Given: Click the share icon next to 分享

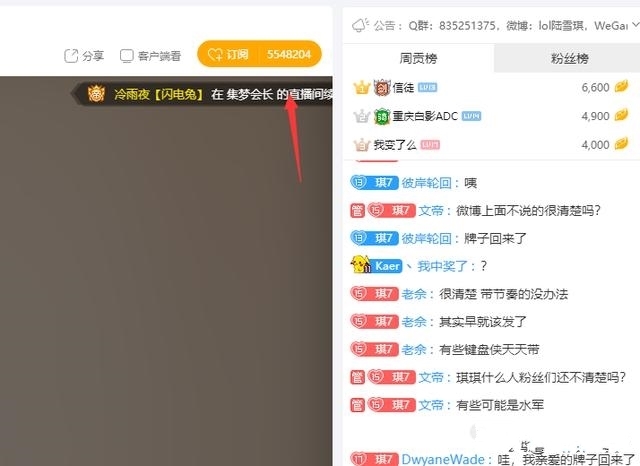Looking at the screenshot, I should pyautogui.click(x=71, y=56).
